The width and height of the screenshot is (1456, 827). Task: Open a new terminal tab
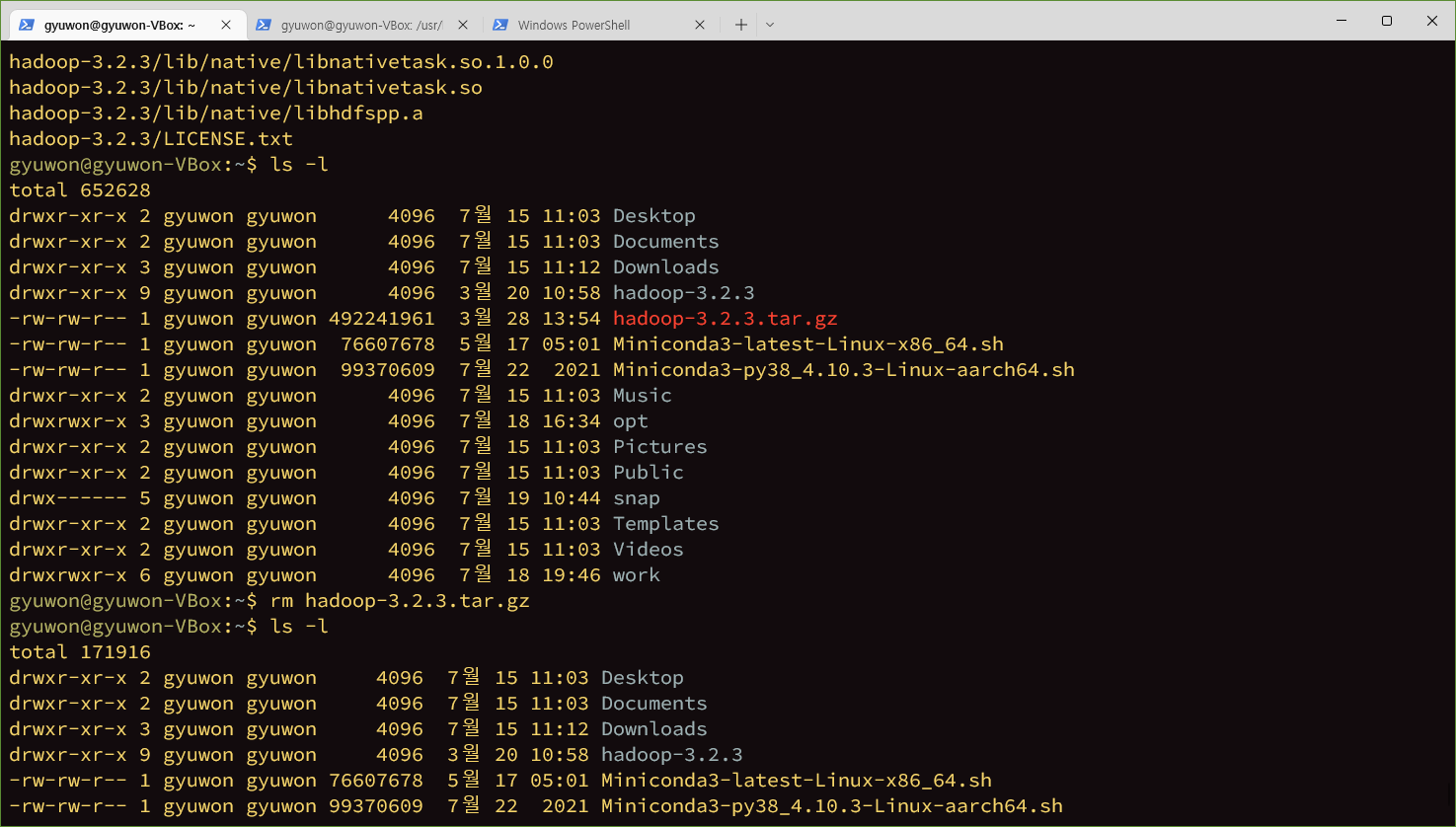[x=741, y=25]
